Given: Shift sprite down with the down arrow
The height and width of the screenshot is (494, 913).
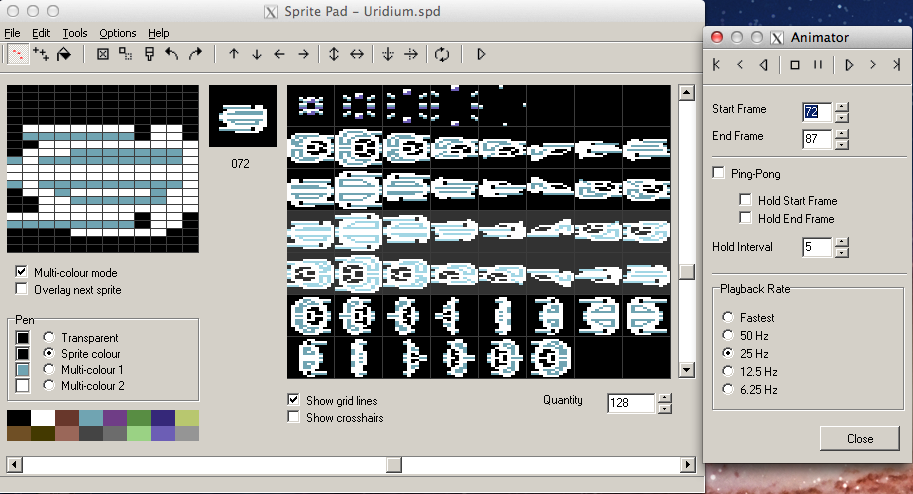Looking at the screenshot, I should pos(257,54).
